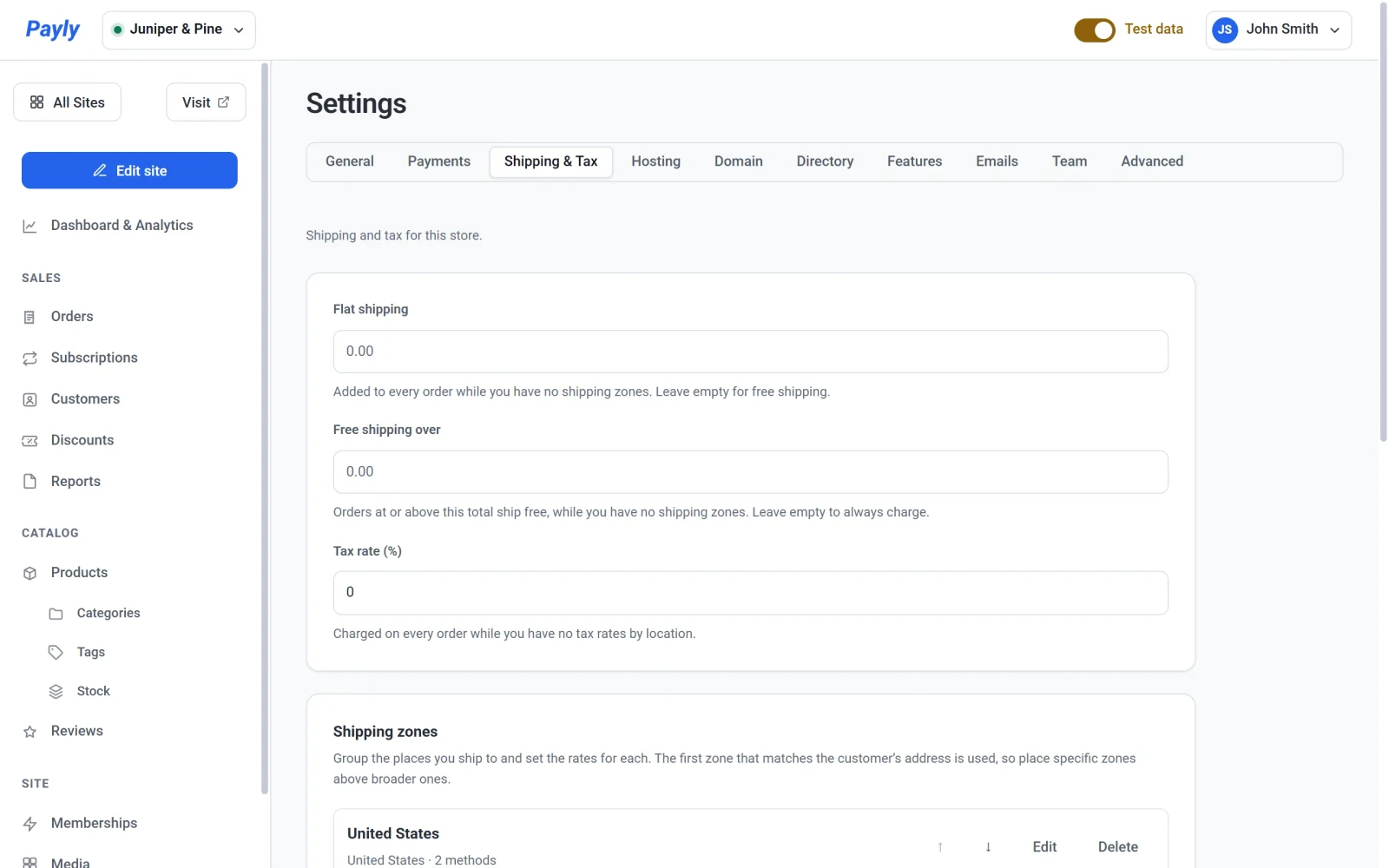Click the main page scrollbar
Viewport: 1389px width, 868px height.
(x=1383, y=221)
